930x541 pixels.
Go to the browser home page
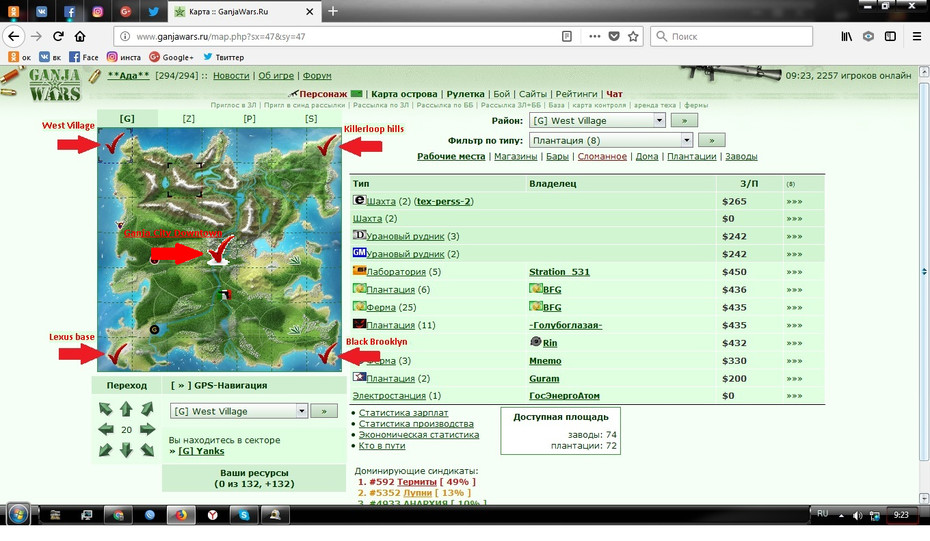pos(80,36)
